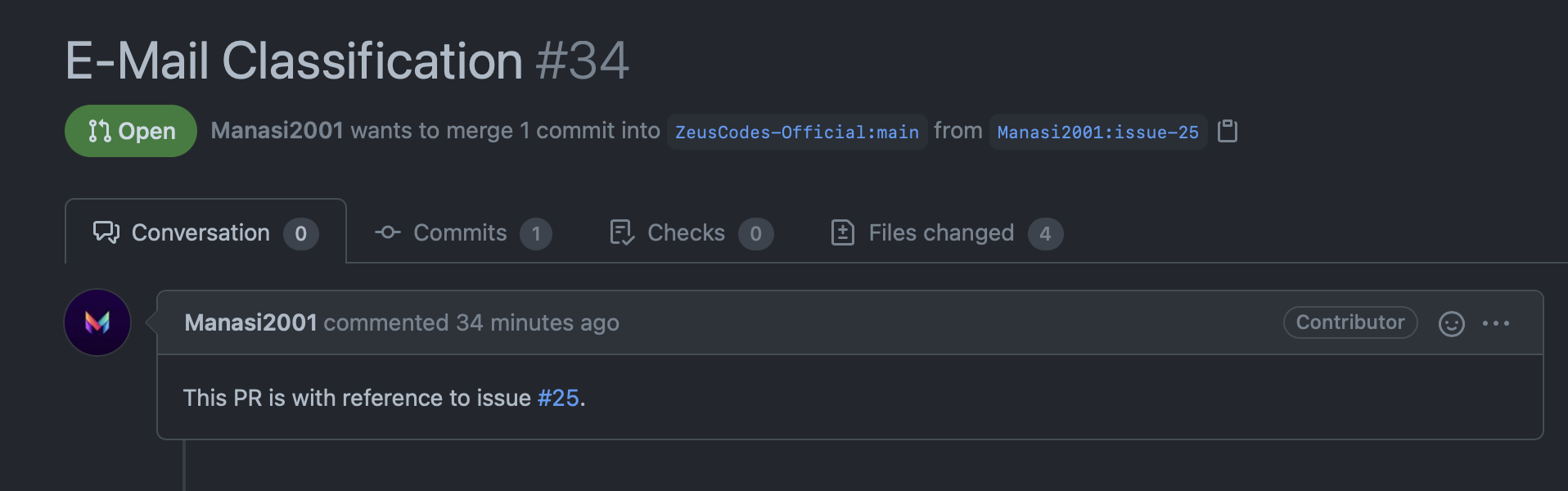Viewport: 1568px width, 491px height.
Task: Click the Manasi2001 author name beside Open badge
Action: pos(277,131)
